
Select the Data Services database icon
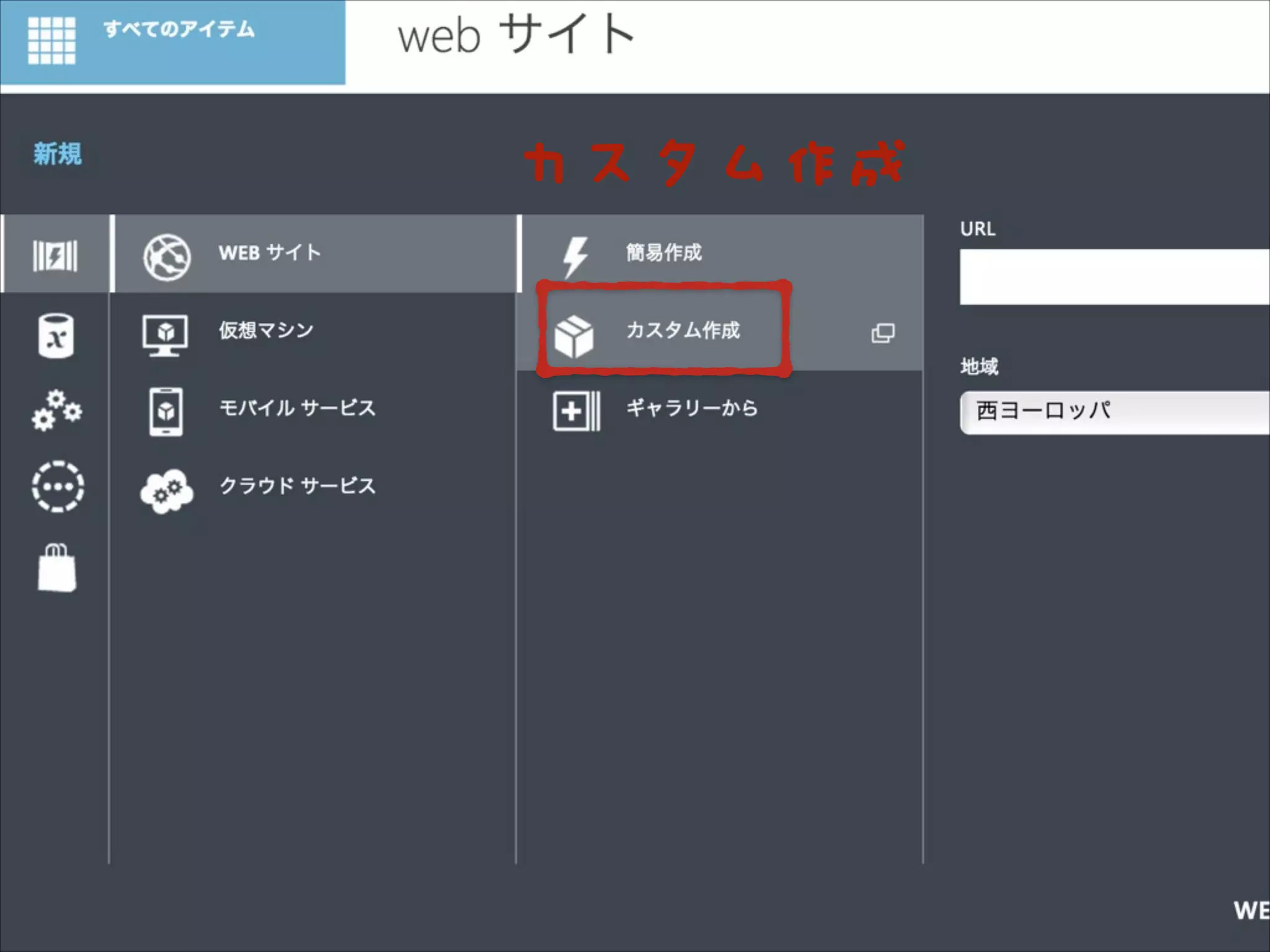pyautogui.click(x=56, y=335)
